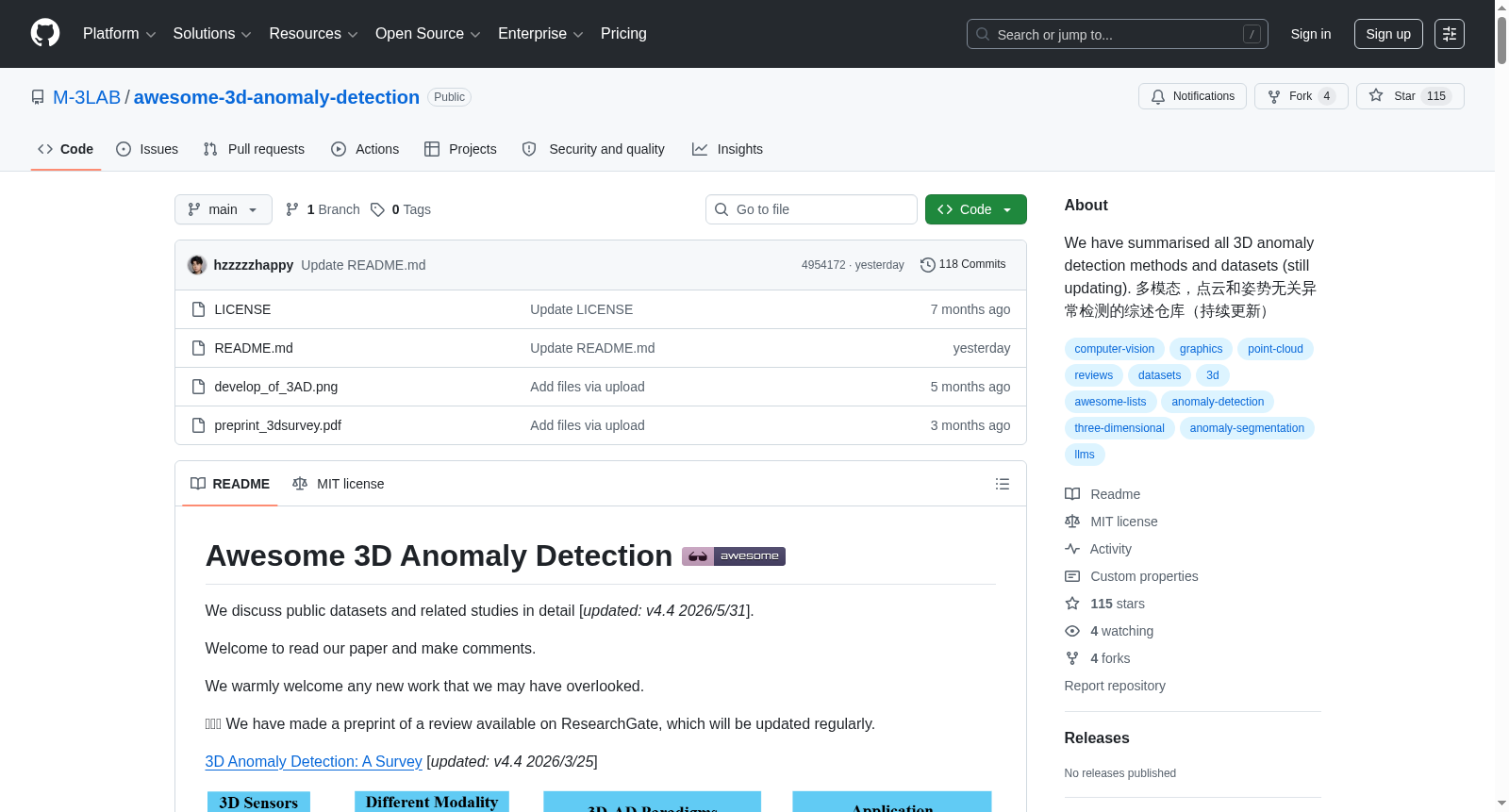
Task: Expand the Enterprise menu
Action: (540, 34)
